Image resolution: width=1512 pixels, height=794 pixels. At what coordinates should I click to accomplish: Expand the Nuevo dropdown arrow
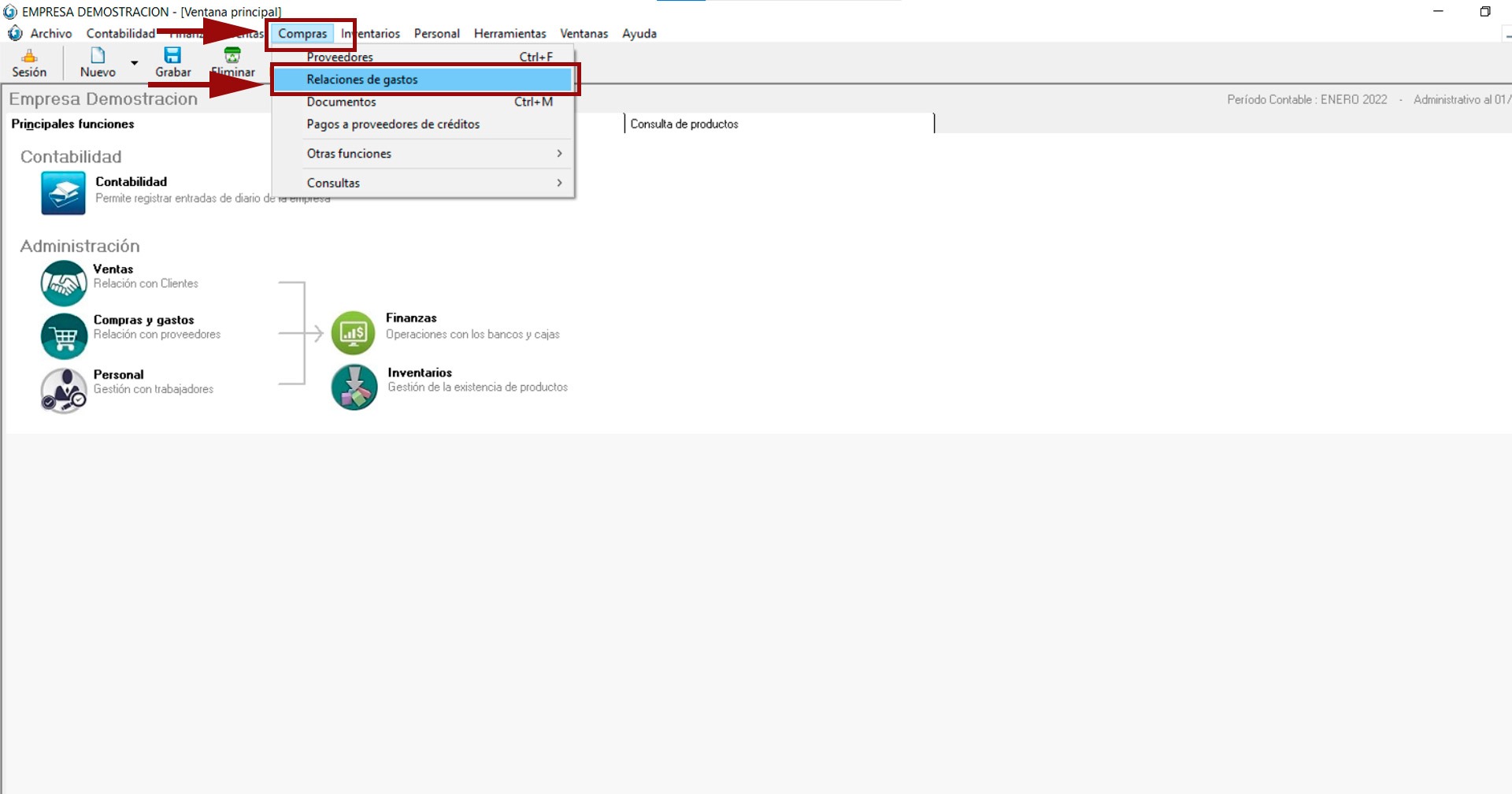pos(135,63)
